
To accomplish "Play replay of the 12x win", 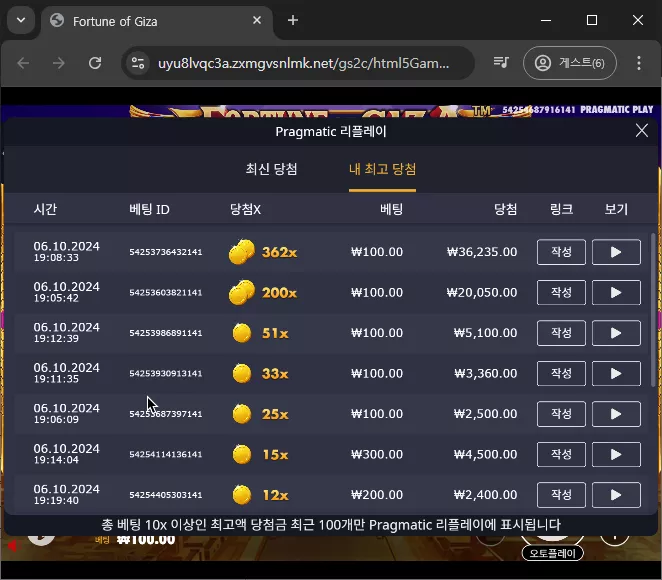I will pos(616,495).
